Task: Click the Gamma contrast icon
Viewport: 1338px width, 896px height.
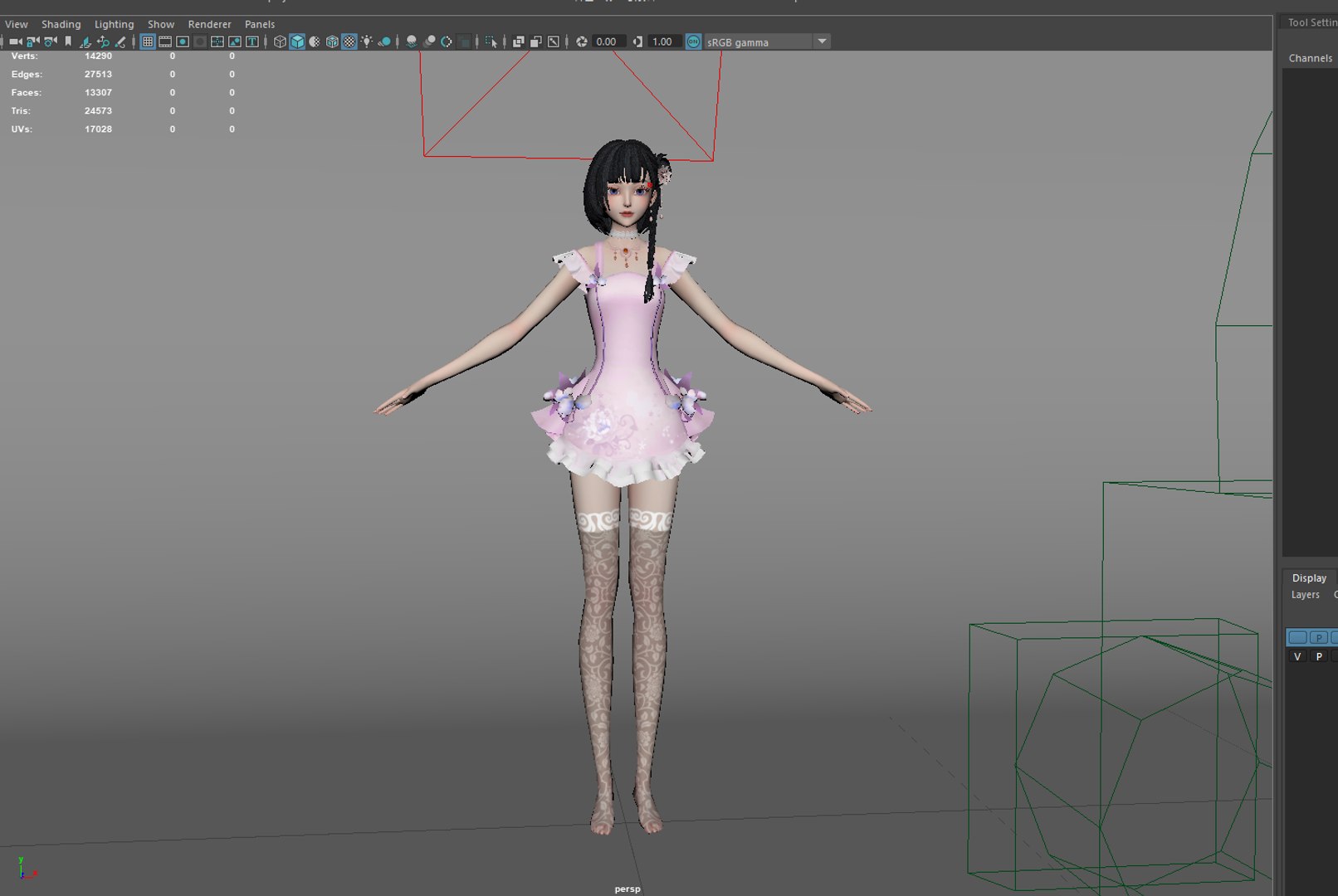Action: [637, 41]
